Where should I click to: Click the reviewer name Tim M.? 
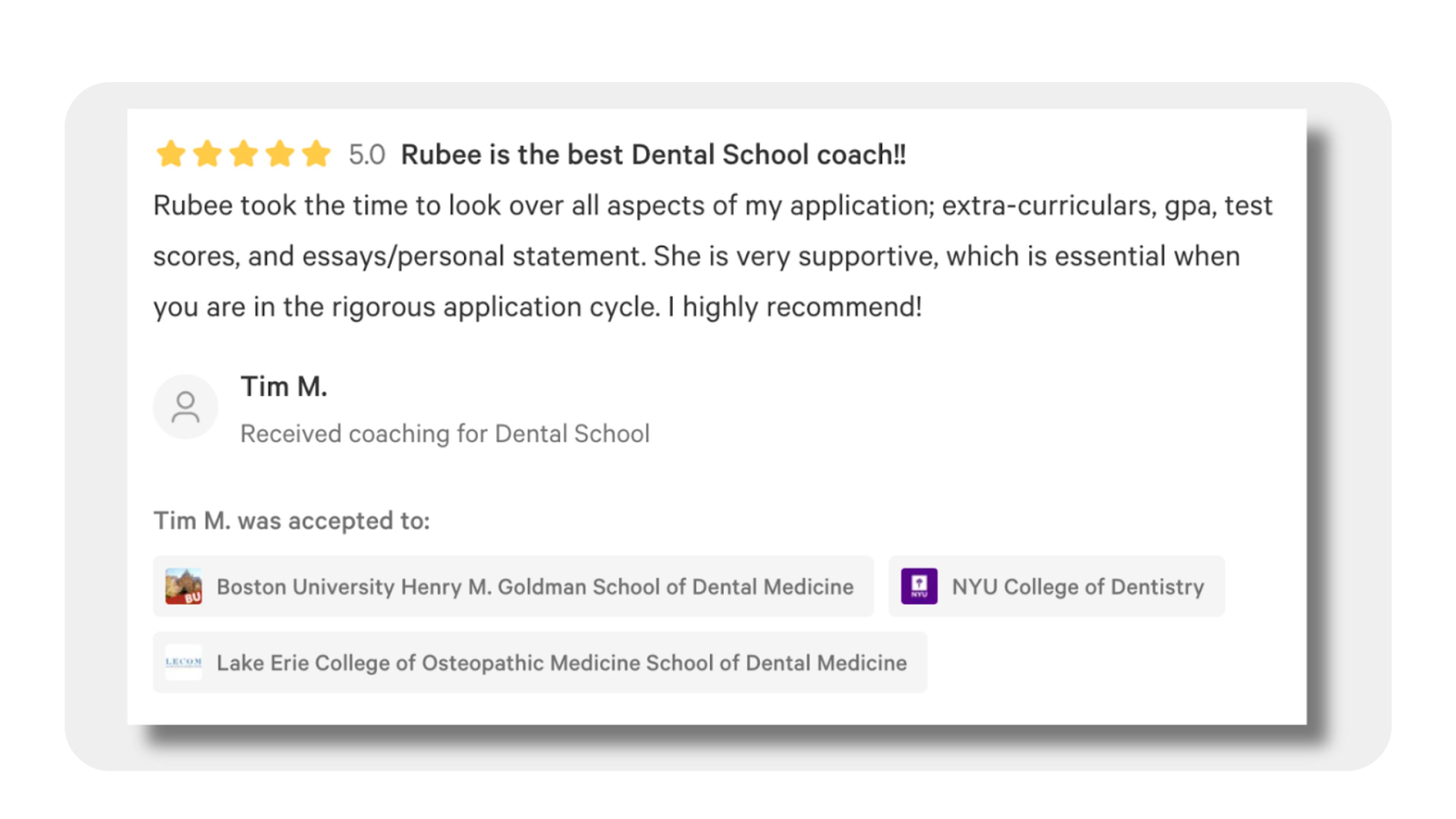tap(284, 387)
